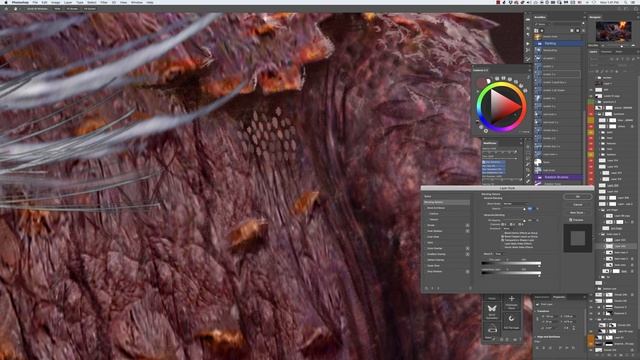The image size is (640, 360).
Task: Click the New Style button
Action: pos(578,213)
